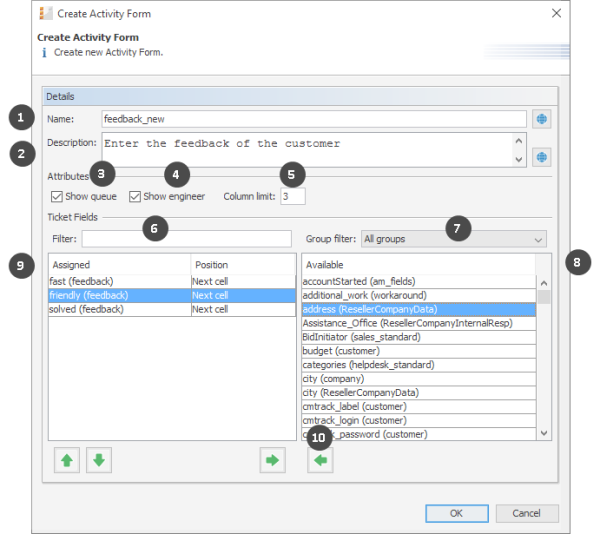
Task: Click the globe icon beside Description box
Action: (x=542, y=157)
